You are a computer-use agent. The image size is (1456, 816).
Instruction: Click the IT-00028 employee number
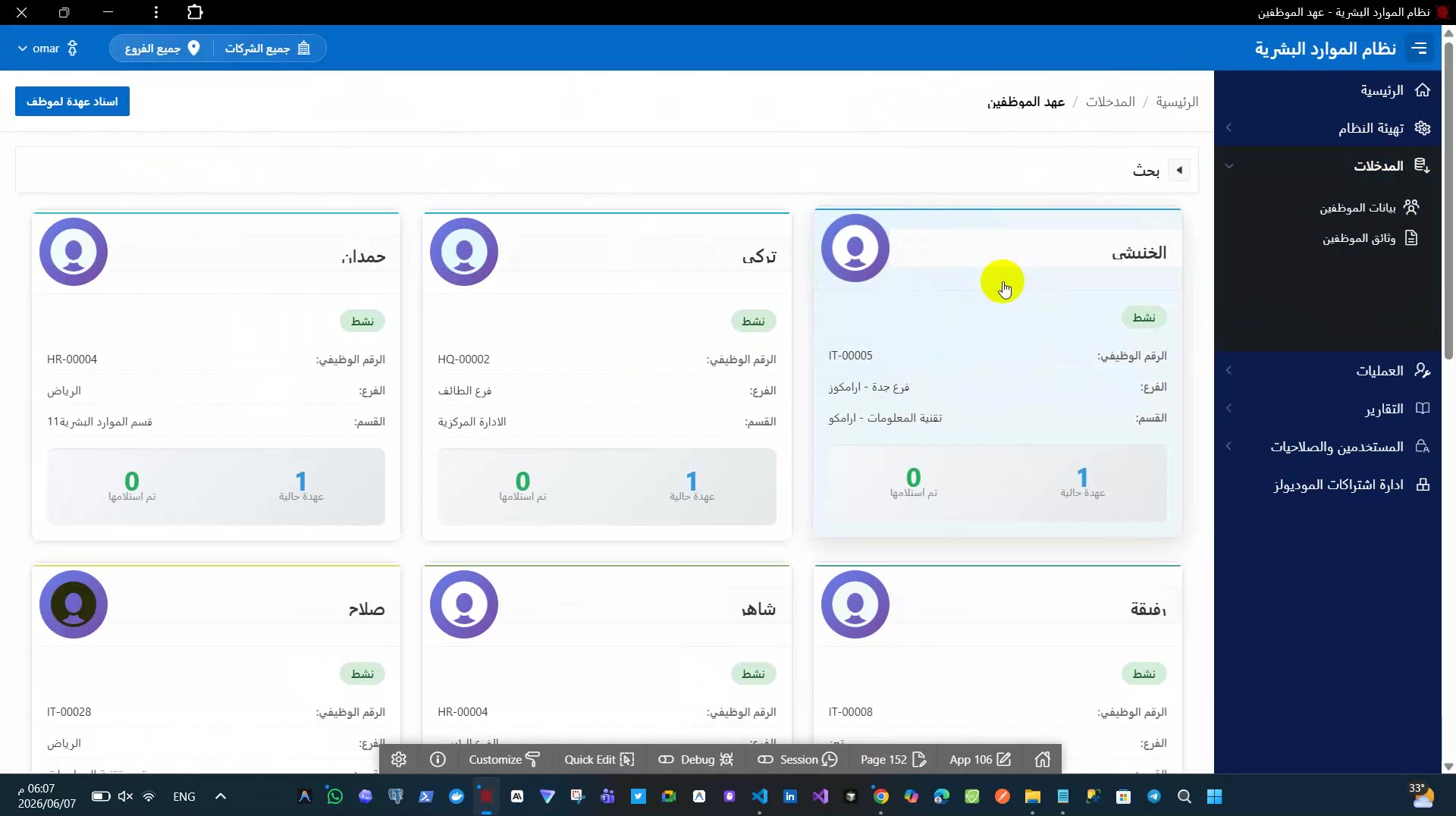tap(69, 712)
